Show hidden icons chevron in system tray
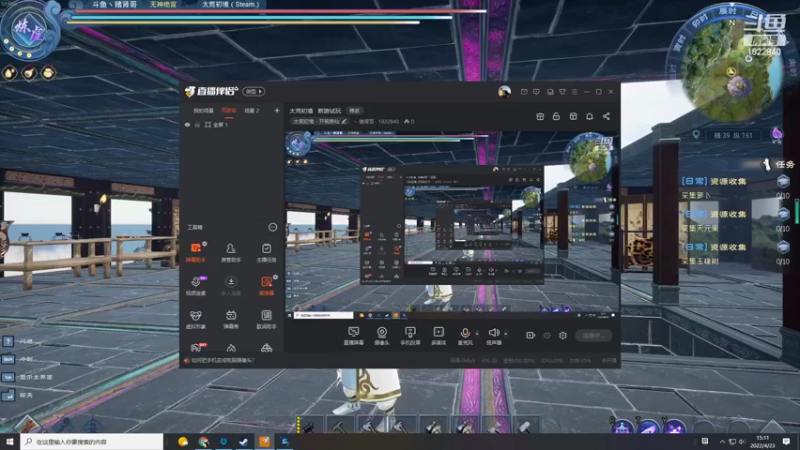Screen dimensions: 800x450 tap(722, 441)
